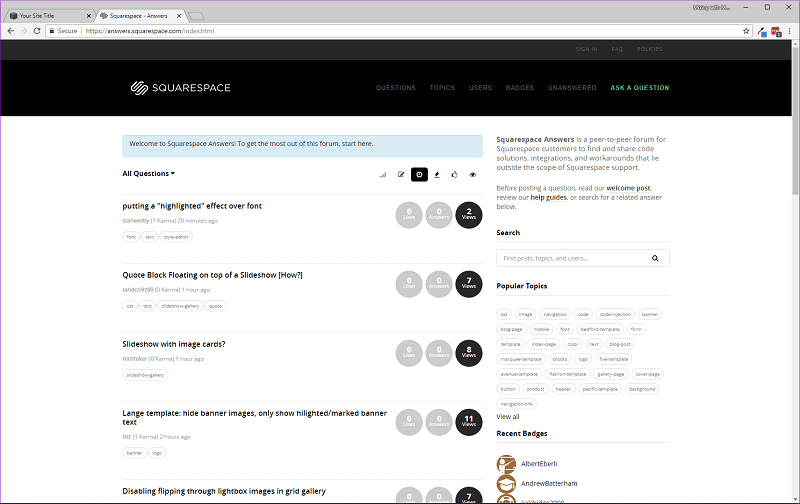The image size is (800, 504).
Task: Click the browser back arrow
Action: 11,31
